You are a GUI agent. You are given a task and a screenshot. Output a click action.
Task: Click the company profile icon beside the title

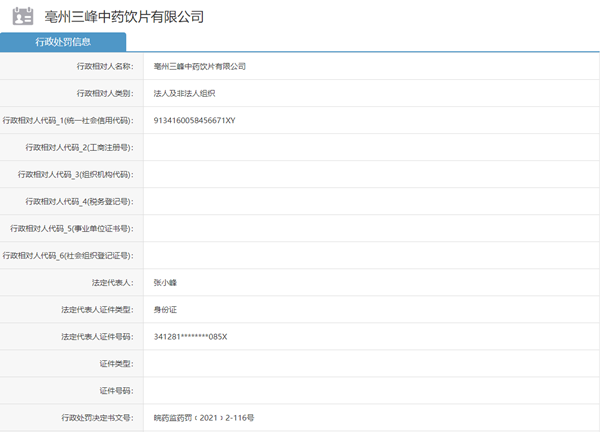click(22, 16)
